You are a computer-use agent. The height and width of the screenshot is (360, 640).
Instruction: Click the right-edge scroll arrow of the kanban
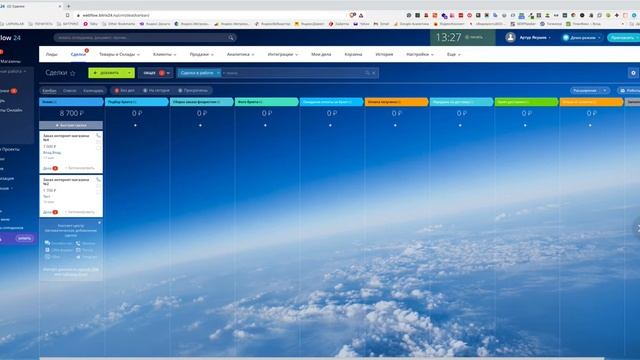coord(637,229)
